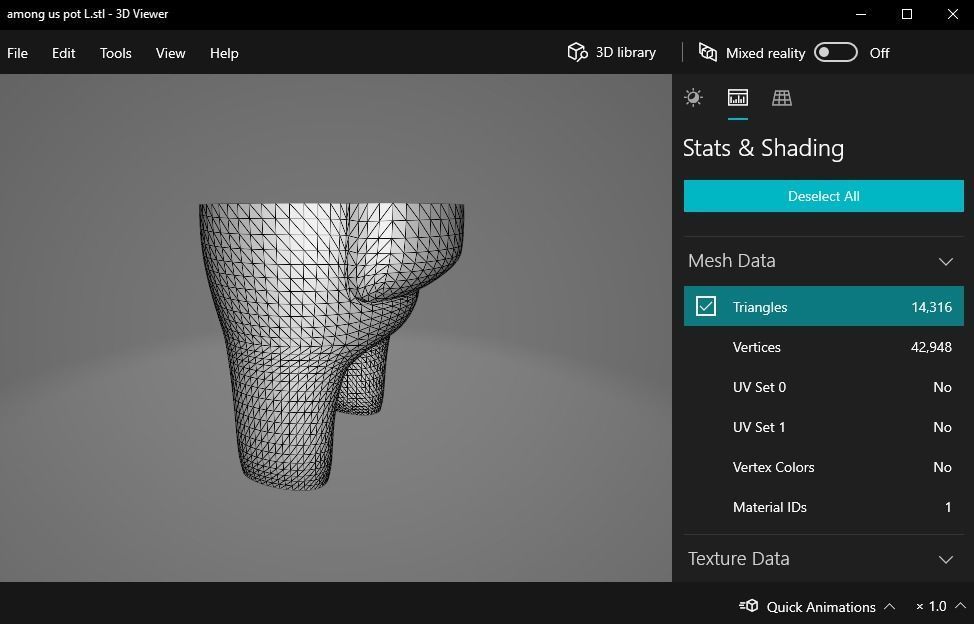Open the File menu
The image size is (974, 624).
(17, 53)
